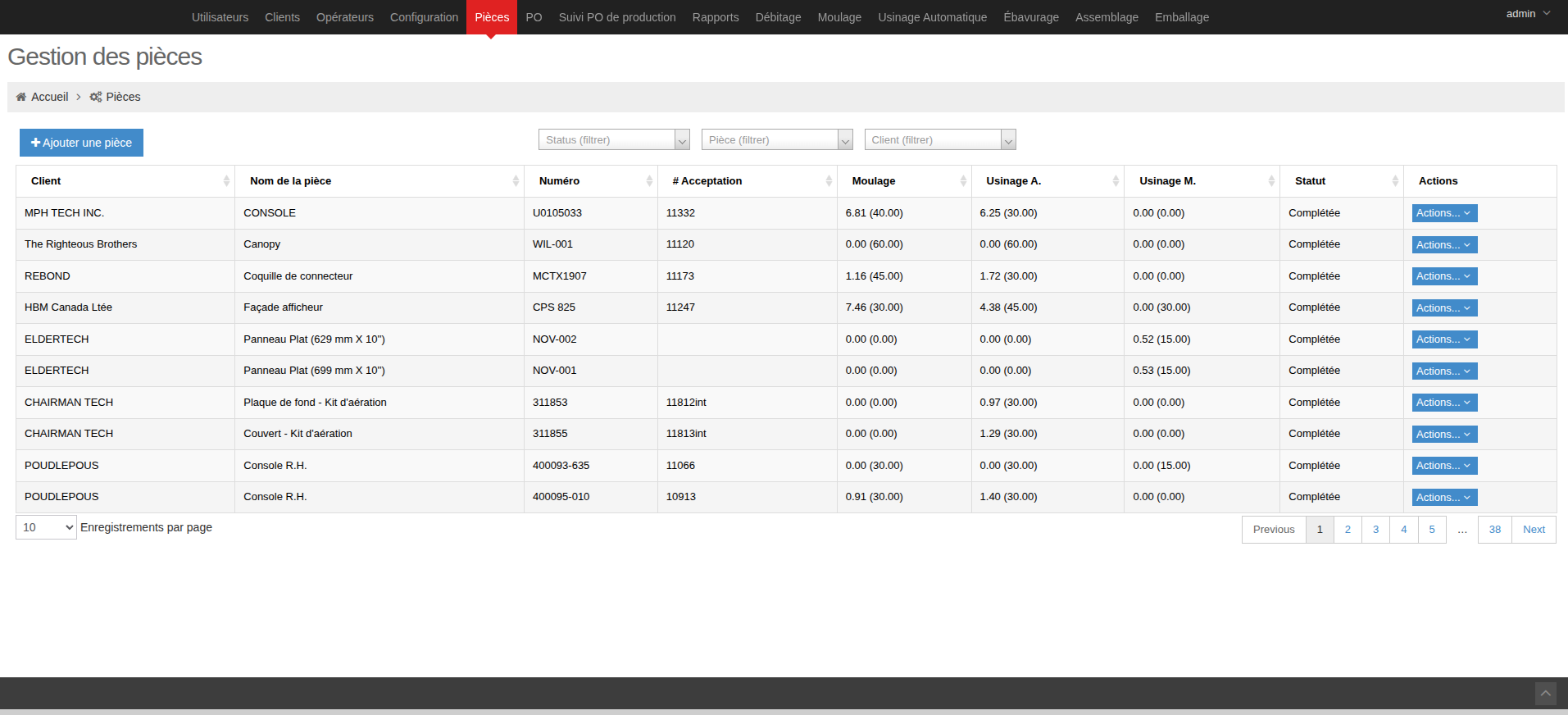The height and width of the screenshot is (715, 1568).
Task: Jump to page 38 of results
Action: (1495, 530)
